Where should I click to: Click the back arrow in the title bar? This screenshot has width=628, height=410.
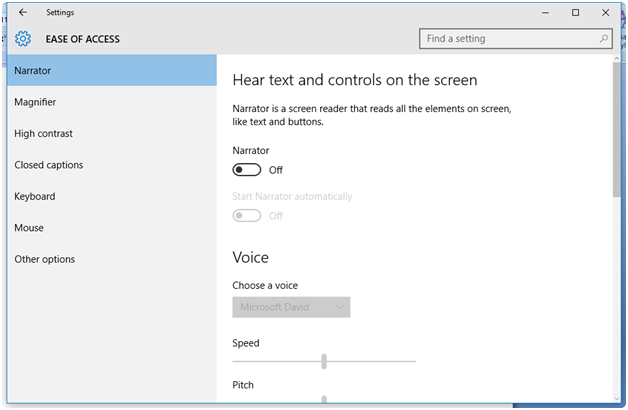[x=23, y=13]
